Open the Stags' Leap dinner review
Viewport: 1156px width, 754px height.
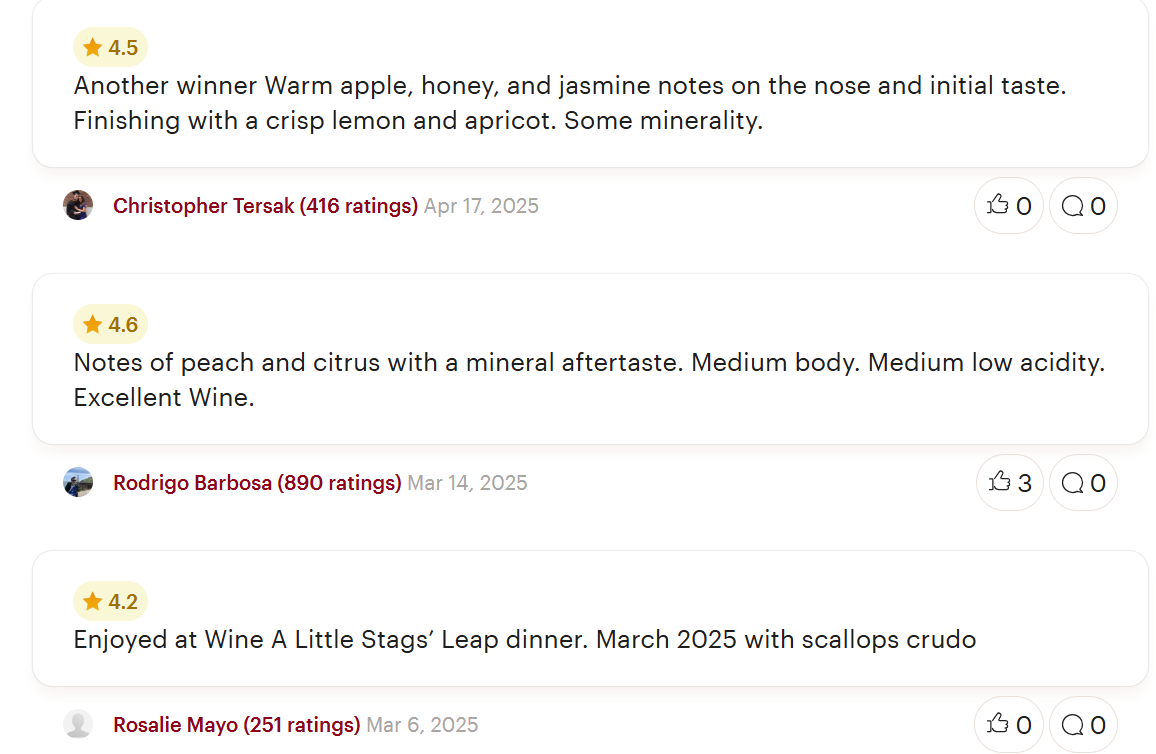point(524,639)
